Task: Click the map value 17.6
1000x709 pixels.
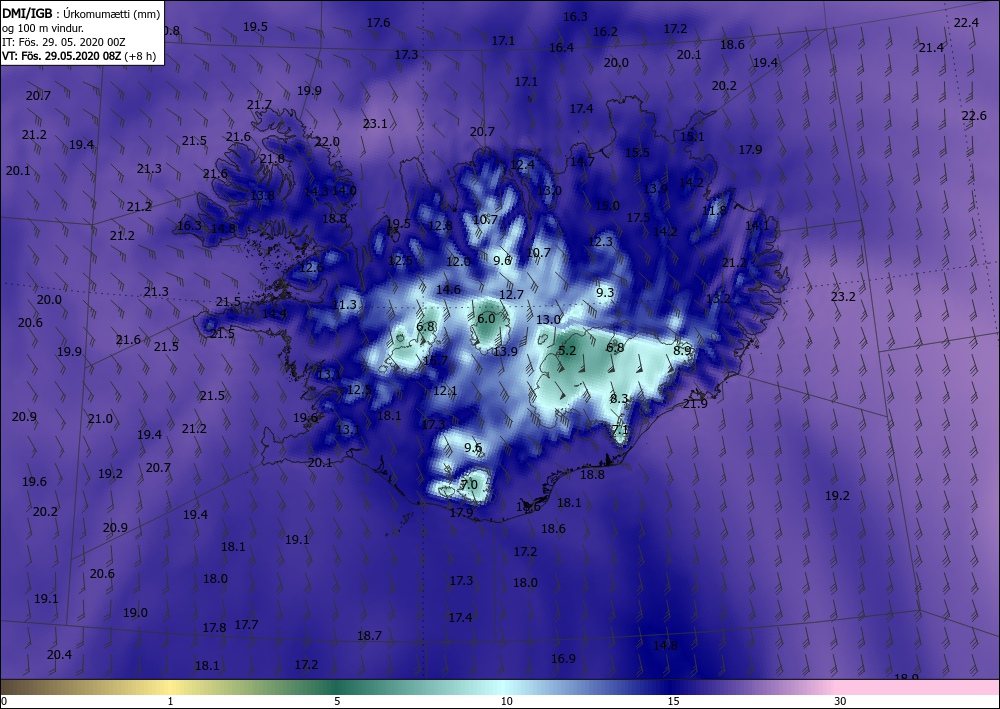Action: pyautogui.click(x=378, y=23)
